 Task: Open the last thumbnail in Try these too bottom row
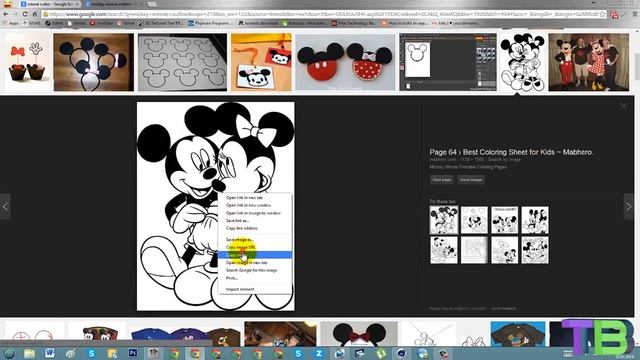535,250
